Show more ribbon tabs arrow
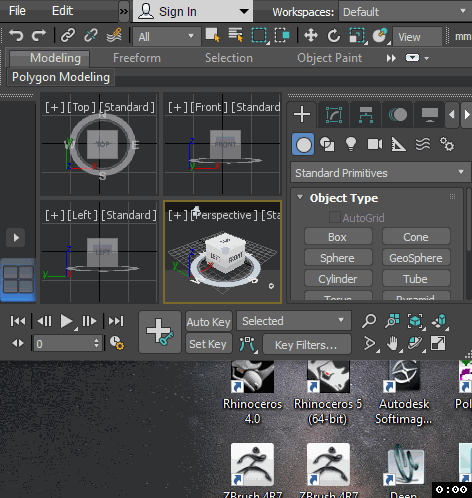This screenshot has height=498, width=472. [x=391, y=58]
